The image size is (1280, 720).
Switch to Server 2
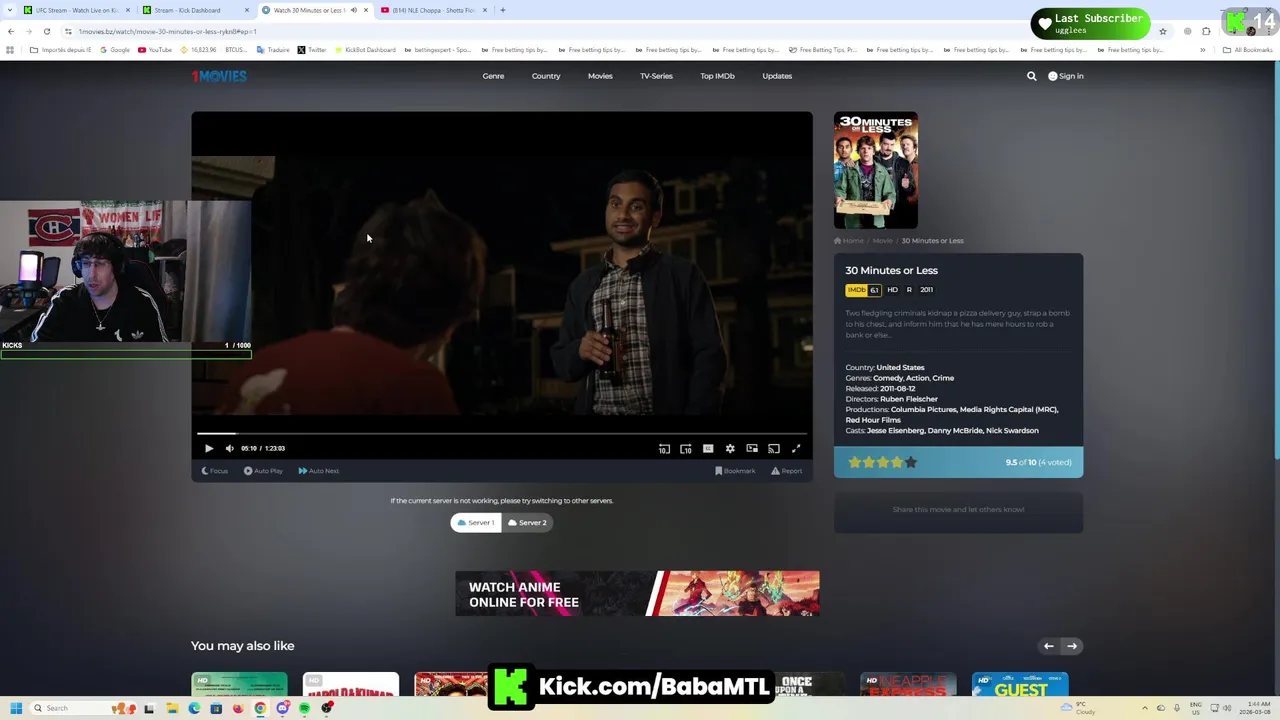click(x=527, y=523)
